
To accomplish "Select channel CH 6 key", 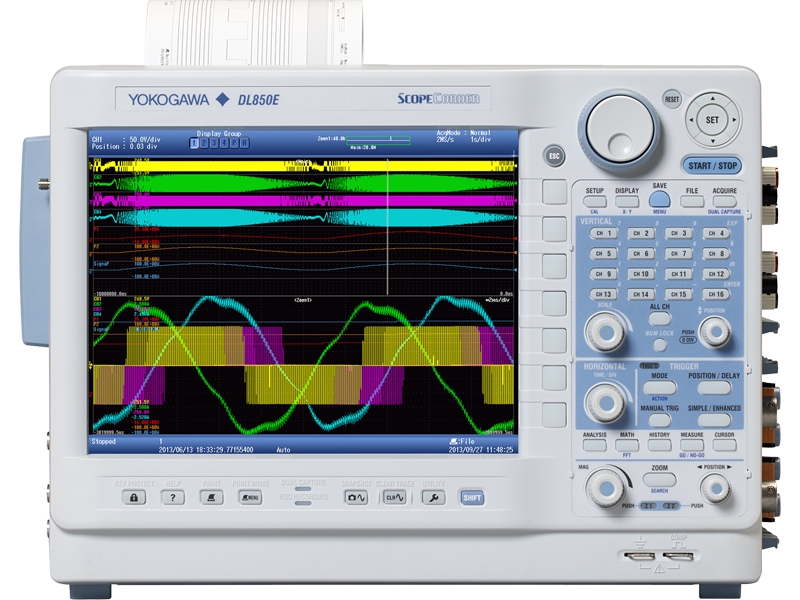I will click(x=641, y=254).
